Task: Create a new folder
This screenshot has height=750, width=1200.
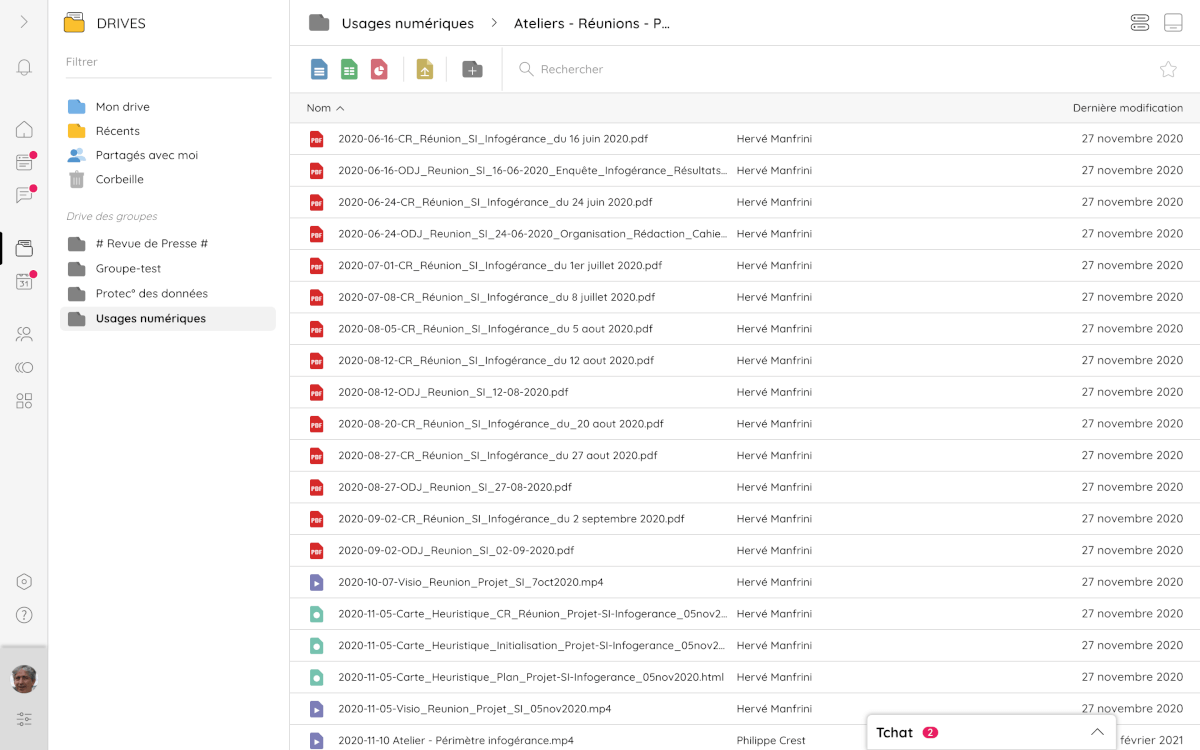Action: 472,69
